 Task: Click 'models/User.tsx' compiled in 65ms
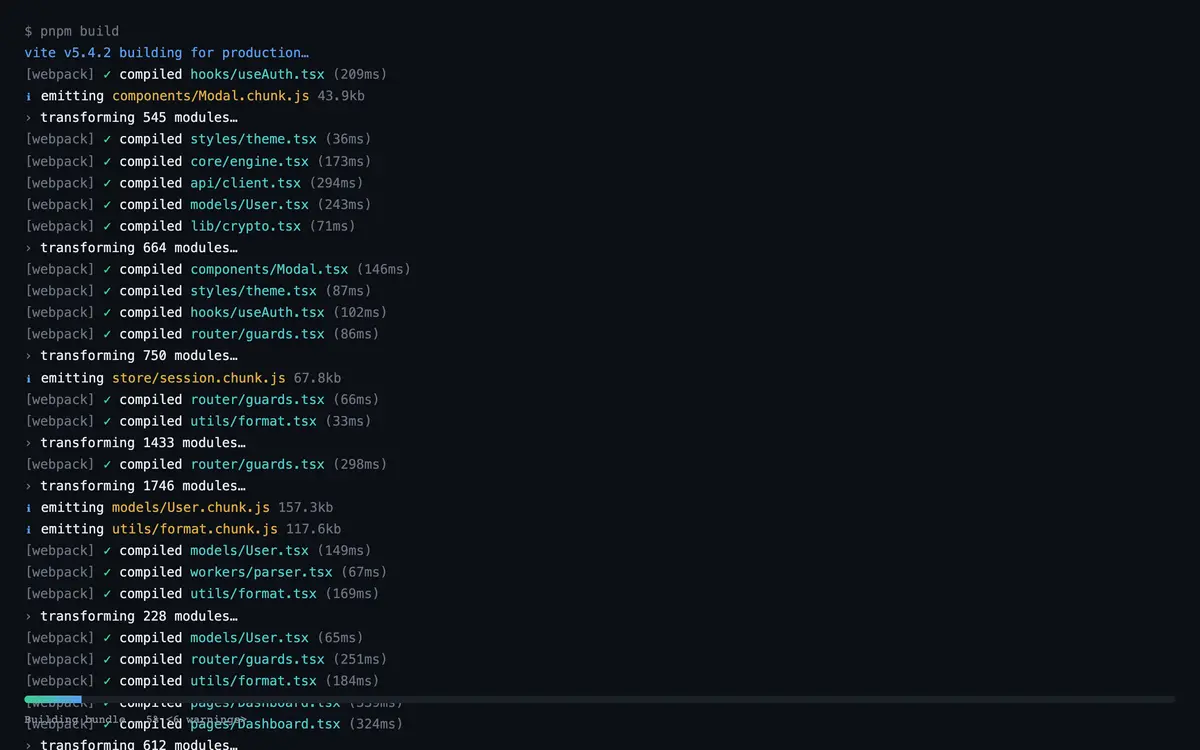(x=249, y=638)
